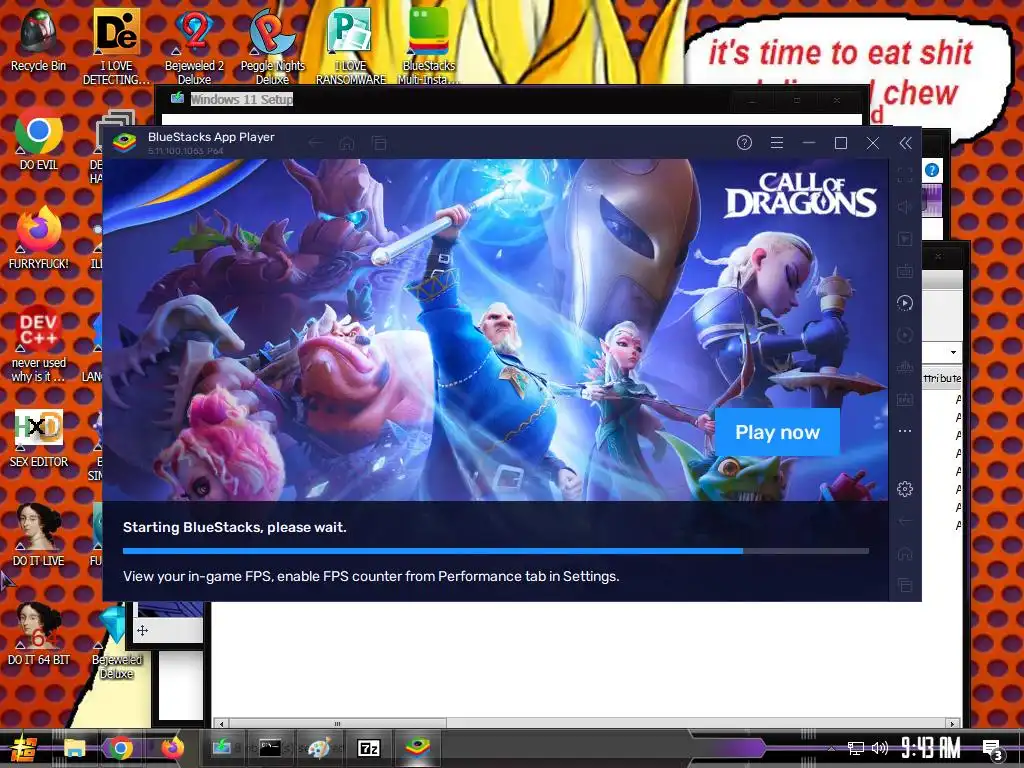Click the multi-window tabs icon in BlueStacks title bar
This screenshot has height=768, width=1024.
379,143
